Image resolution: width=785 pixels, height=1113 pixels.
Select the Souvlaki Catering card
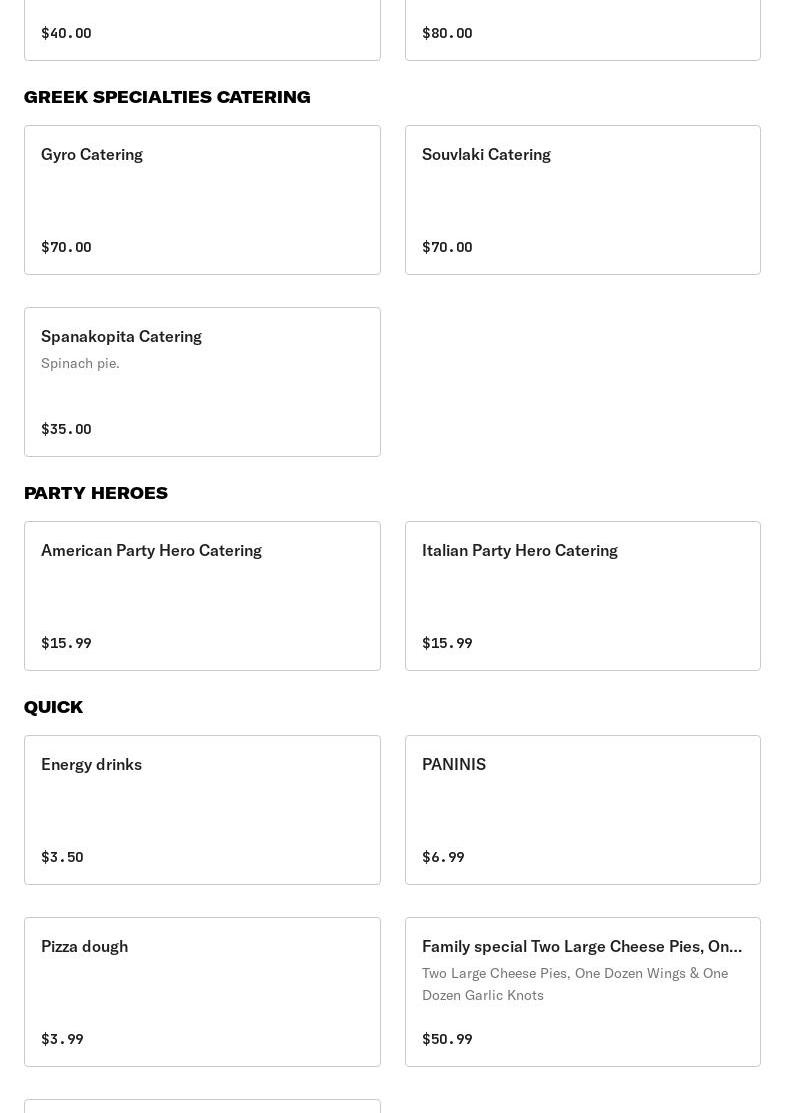[x=582, y=199]
